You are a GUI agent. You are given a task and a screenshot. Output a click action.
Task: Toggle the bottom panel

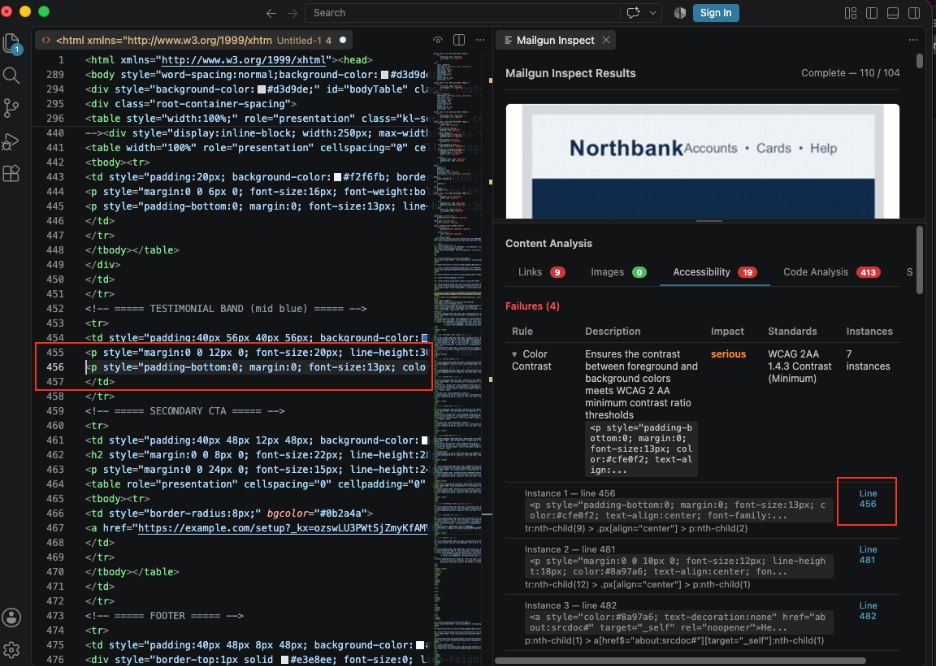(893, 13)
